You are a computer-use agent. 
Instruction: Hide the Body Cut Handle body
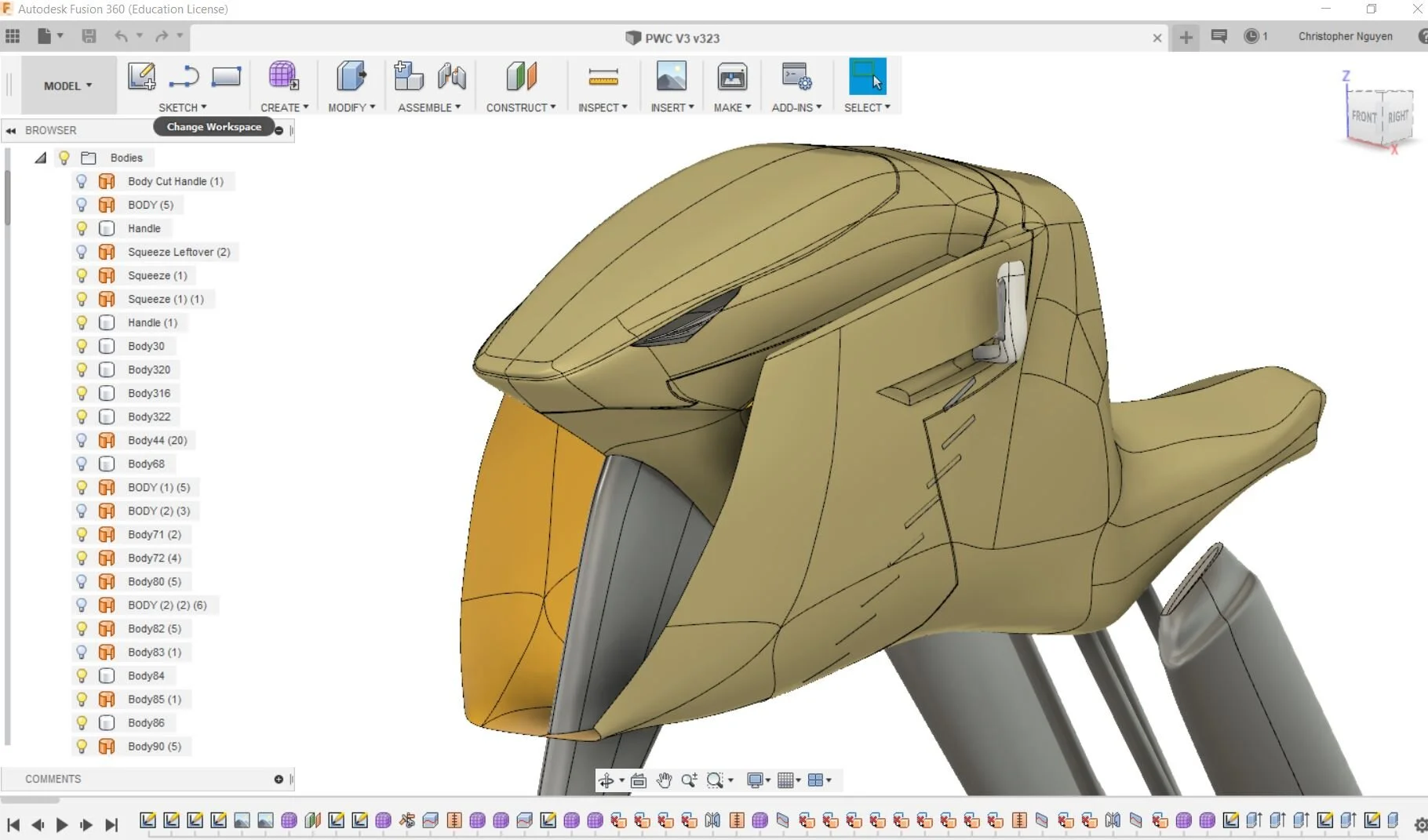pos(83,181)
